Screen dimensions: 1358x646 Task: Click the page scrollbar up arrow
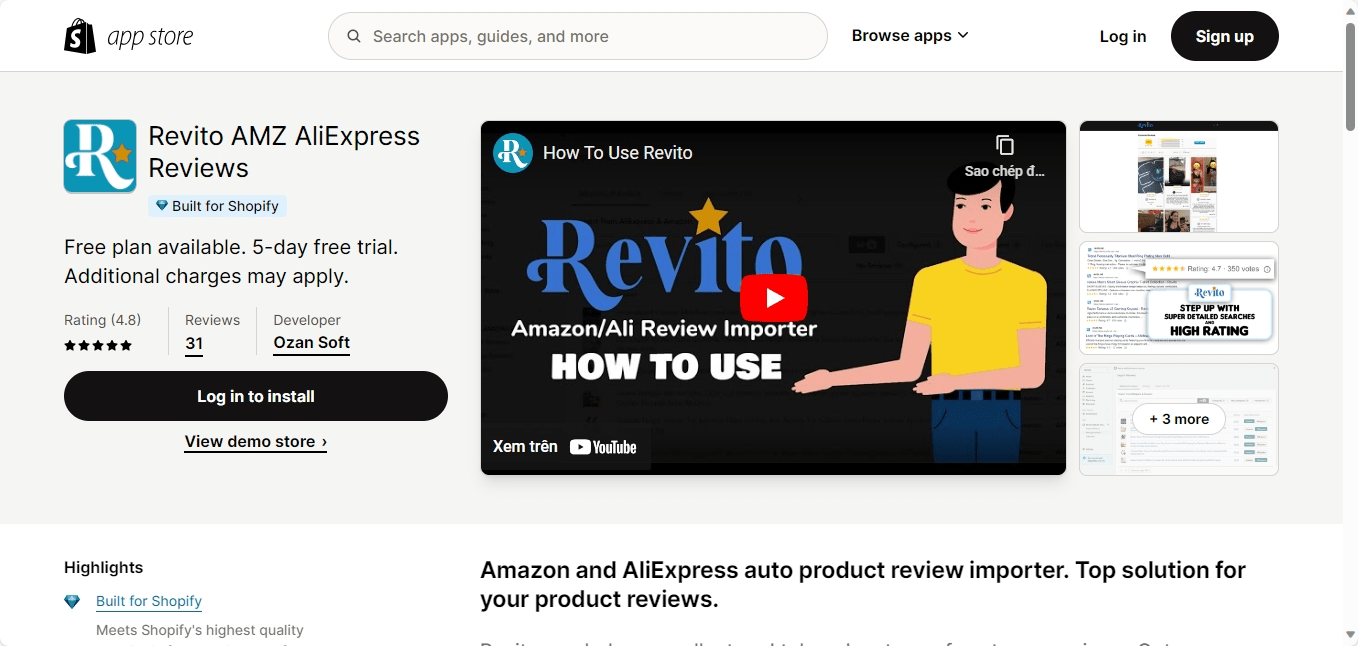pos(1350,9)
